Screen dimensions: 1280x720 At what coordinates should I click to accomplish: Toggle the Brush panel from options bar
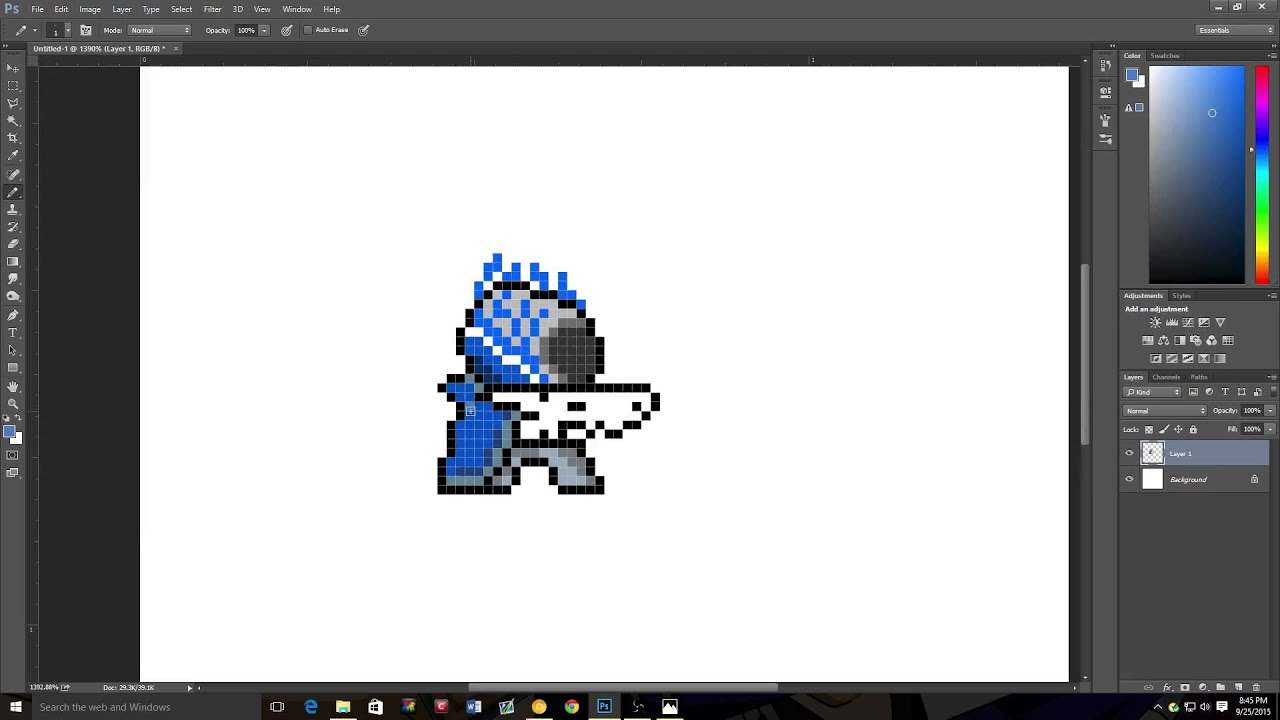pos(86,30)
